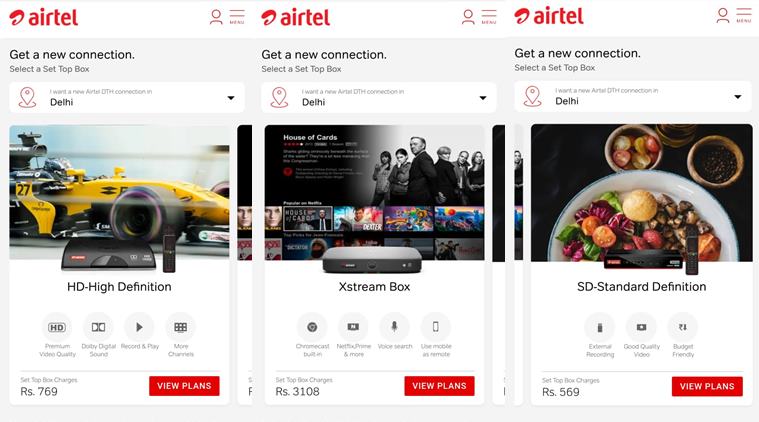This screenshot has height=422, width=759.
Task: Click the Use mobile as remote icon
Action: click(436, 328)
